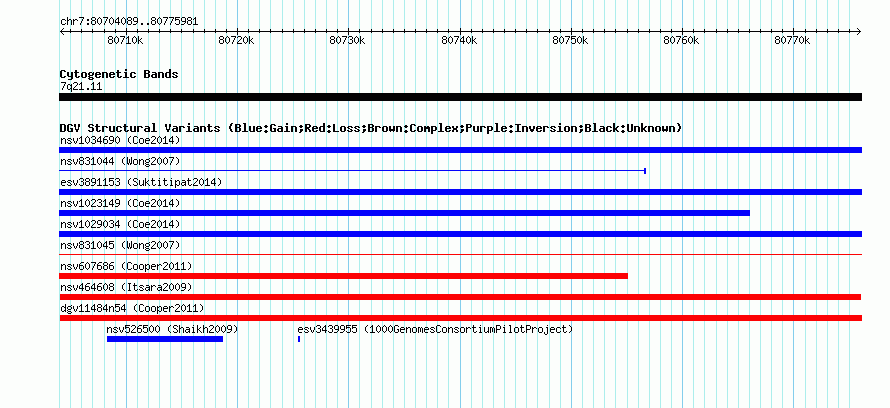The width and height of the screenshot is (890, 408).
Task: Click the nsv526500 (Shaikh2009) label
Action: (172, 329)
